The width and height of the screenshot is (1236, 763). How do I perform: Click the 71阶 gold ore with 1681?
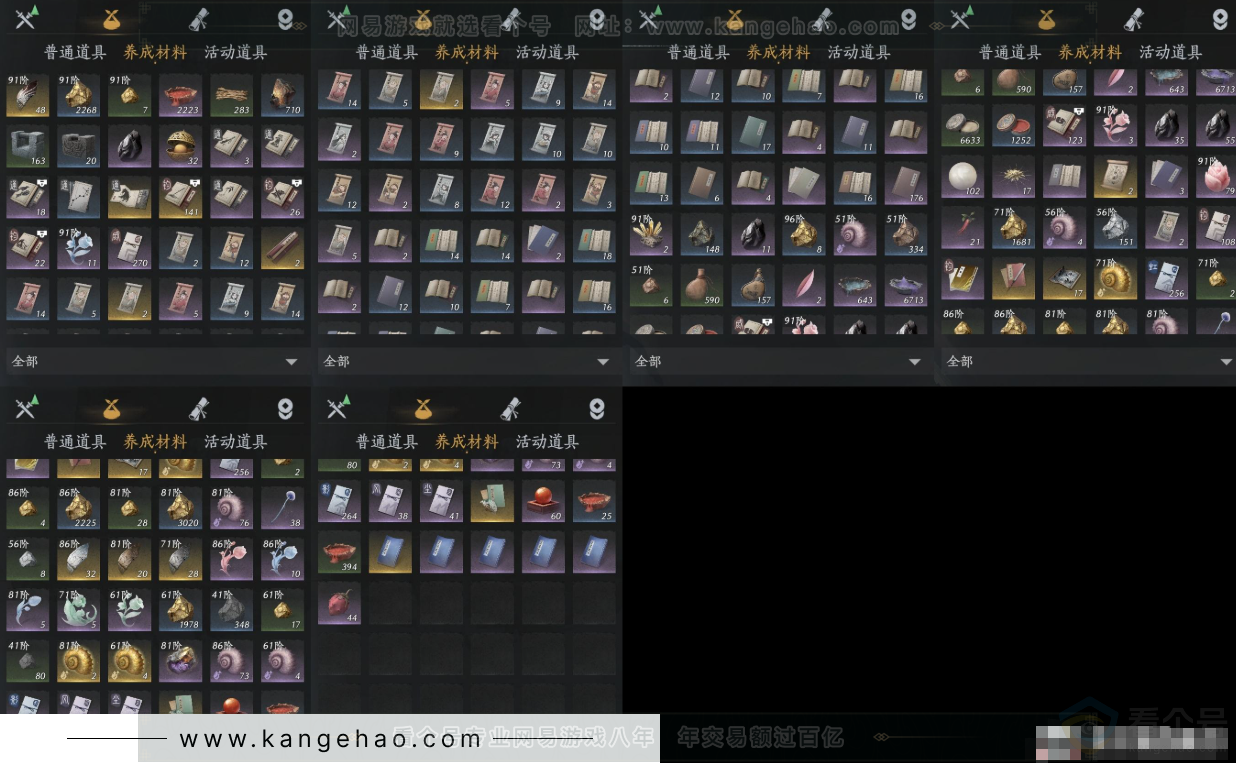[x=1013, y=227]
